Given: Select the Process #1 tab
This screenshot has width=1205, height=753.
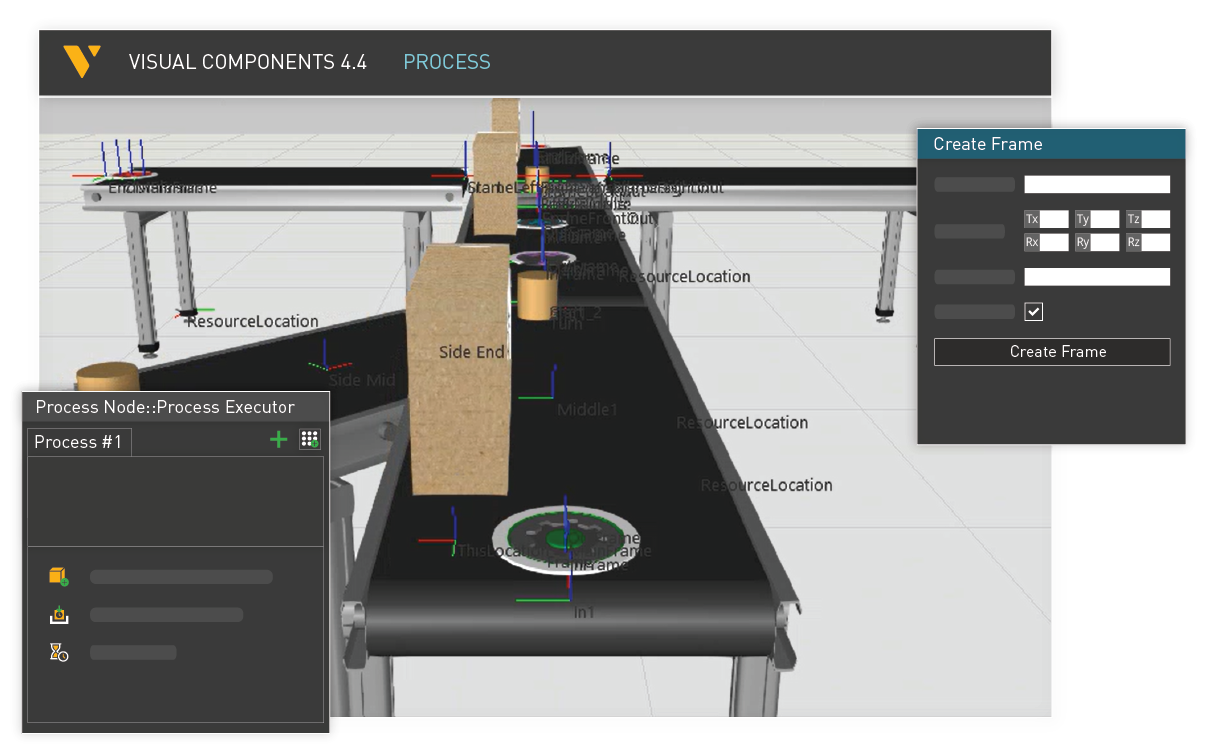Looking at the screenshot, I should [78, 442].
